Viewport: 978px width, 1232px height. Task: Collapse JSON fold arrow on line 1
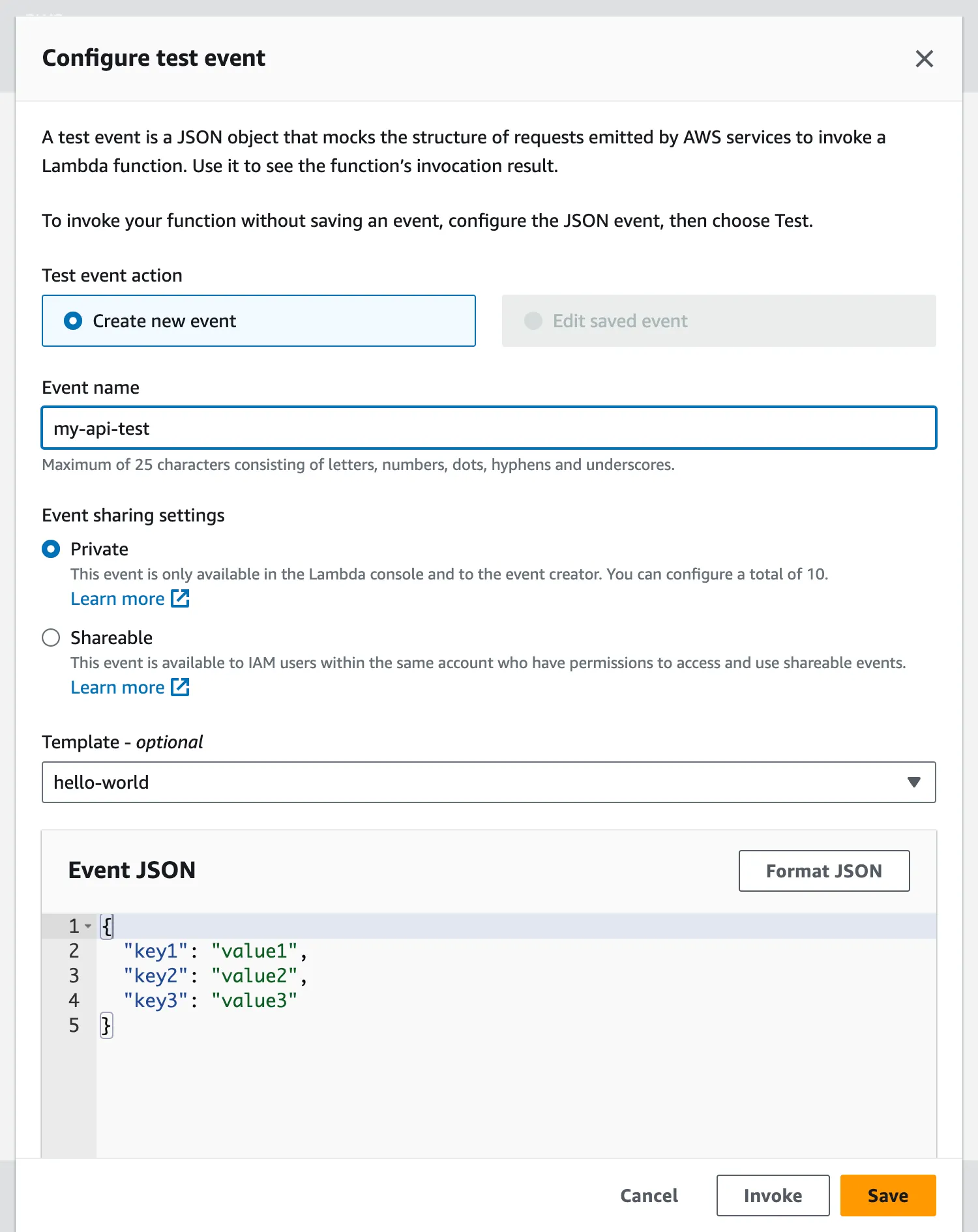click(x=88, y=926)
